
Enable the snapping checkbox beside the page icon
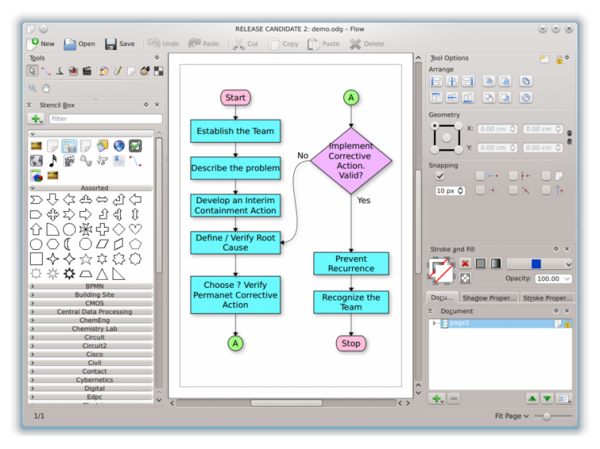click(x=546, y=176)
